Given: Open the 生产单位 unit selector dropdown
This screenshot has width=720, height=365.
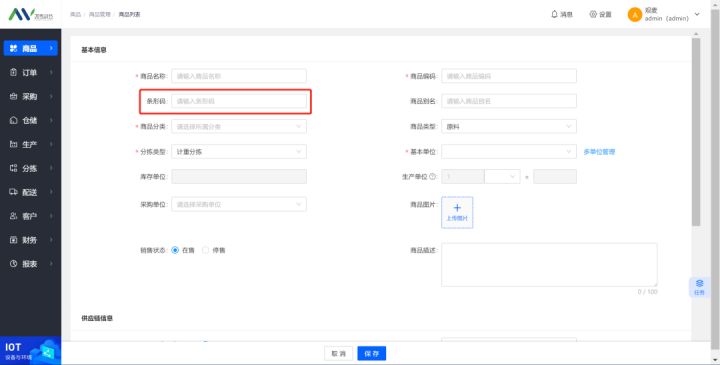Looking at the screenshot, I should [x=502, y=176].
